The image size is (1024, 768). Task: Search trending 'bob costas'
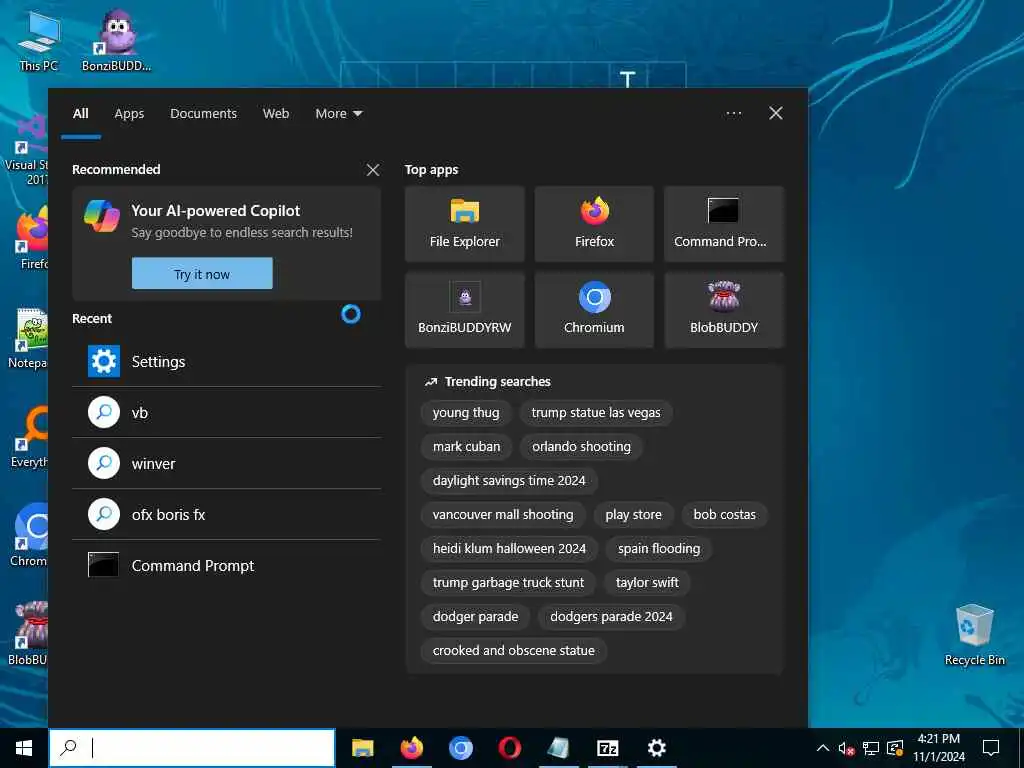[724, 515]
